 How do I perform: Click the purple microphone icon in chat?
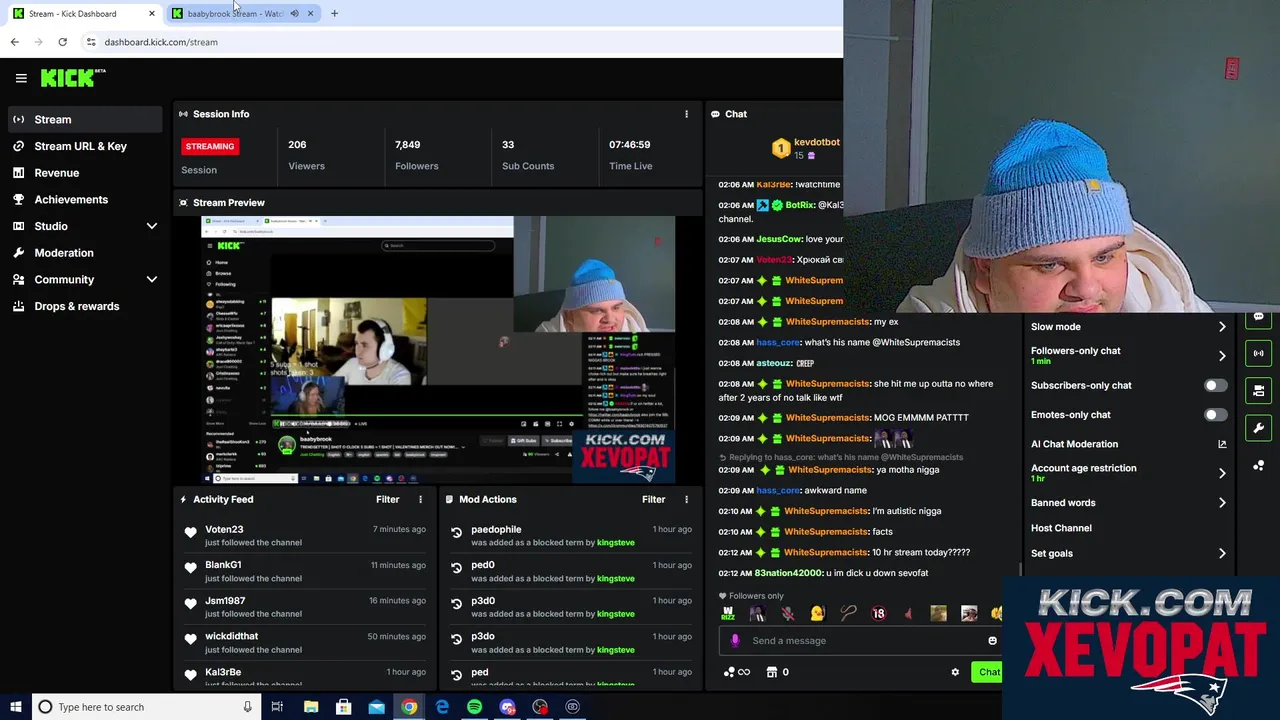(735, 641)
